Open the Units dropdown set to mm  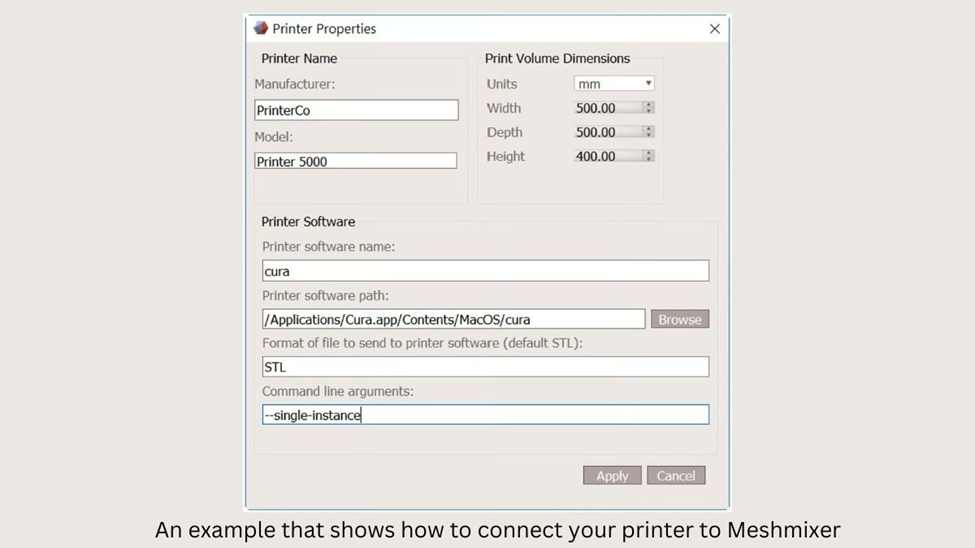(614, 83)
